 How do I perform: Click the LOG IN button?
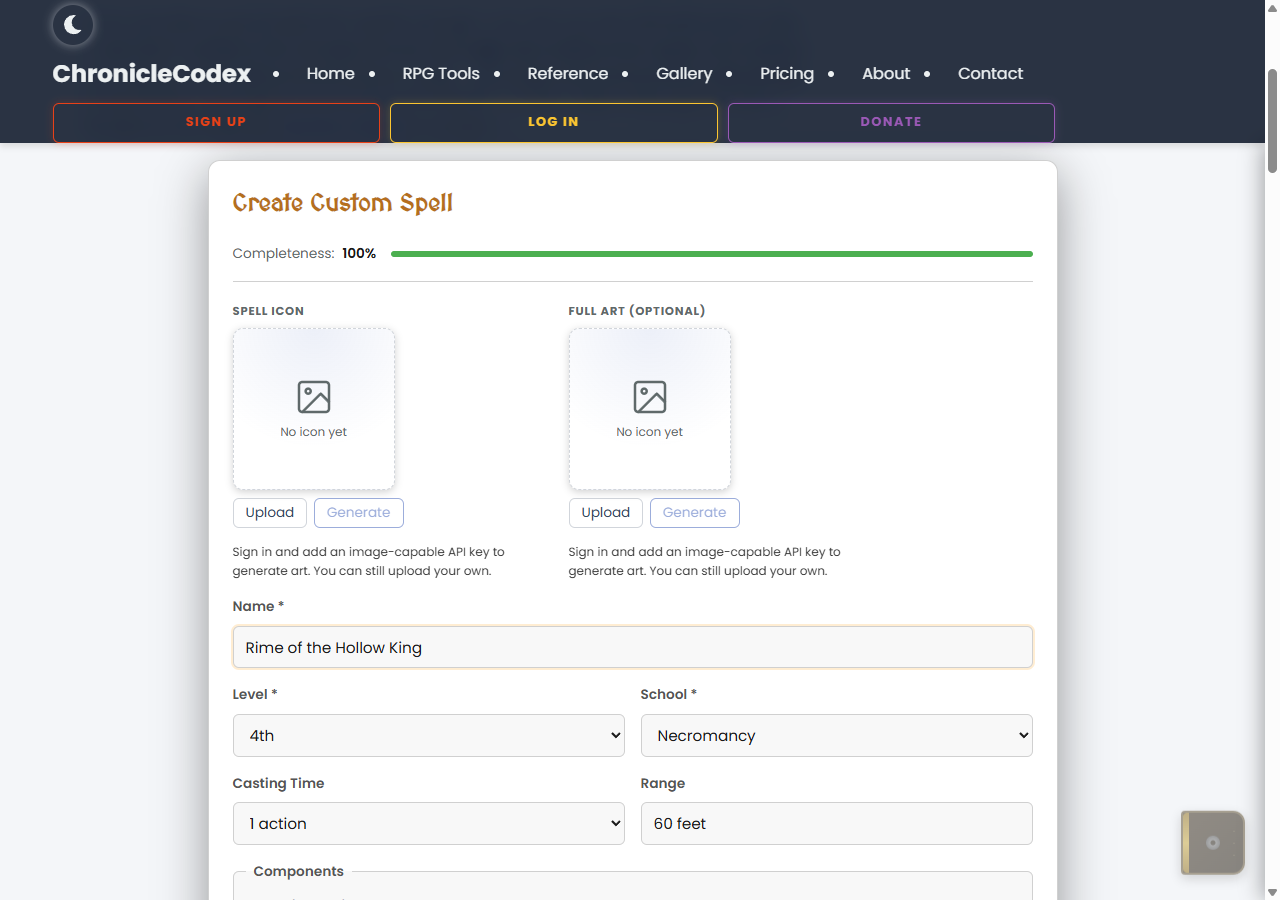click(x=554, y=122)
